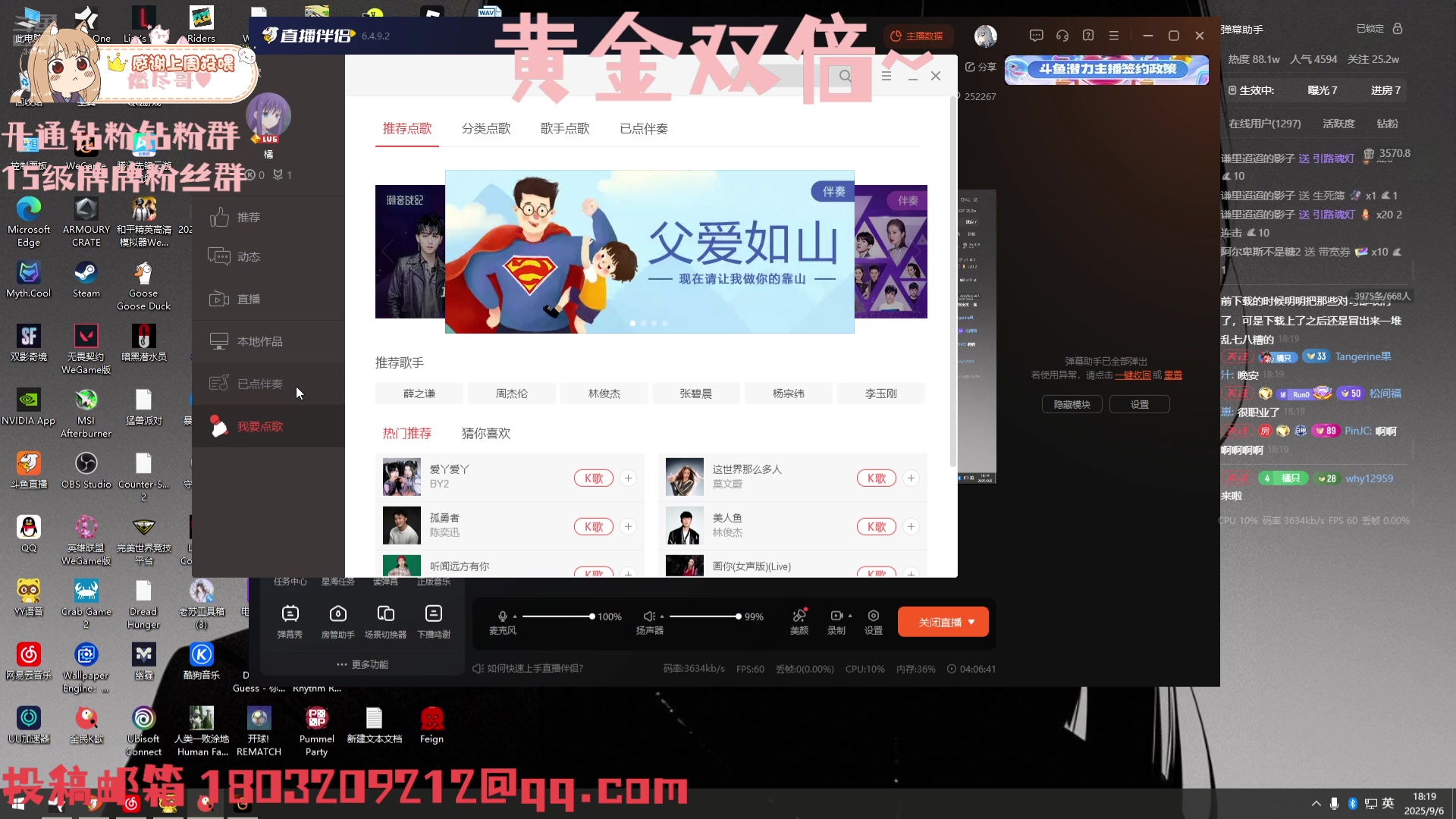Click the 隐藏模块 button

coord(1072,404)
